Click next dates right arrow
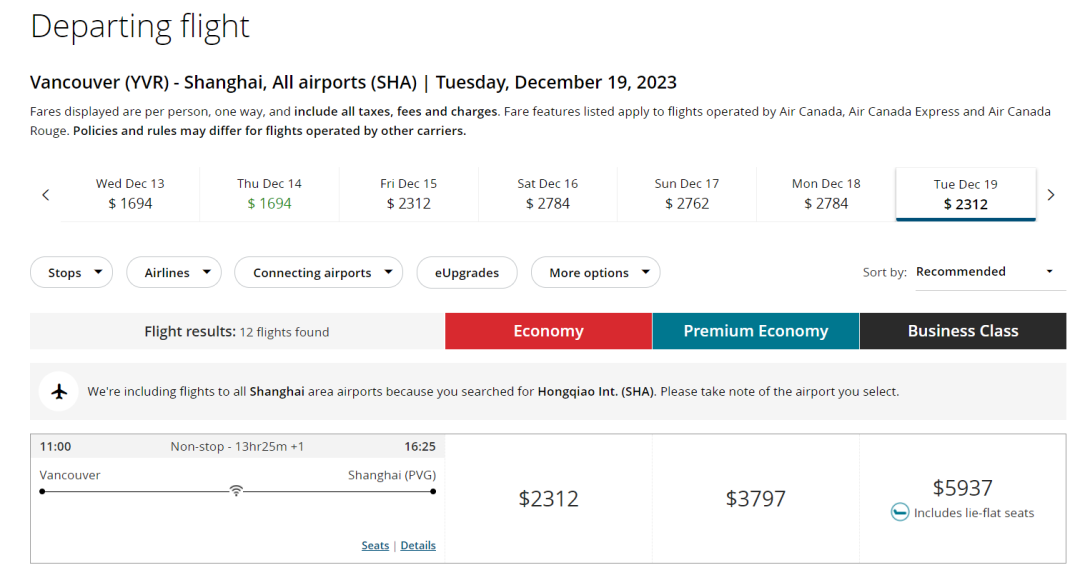Image resolution: width=1080 pixels, height=570 pixels. (1050, 195)
